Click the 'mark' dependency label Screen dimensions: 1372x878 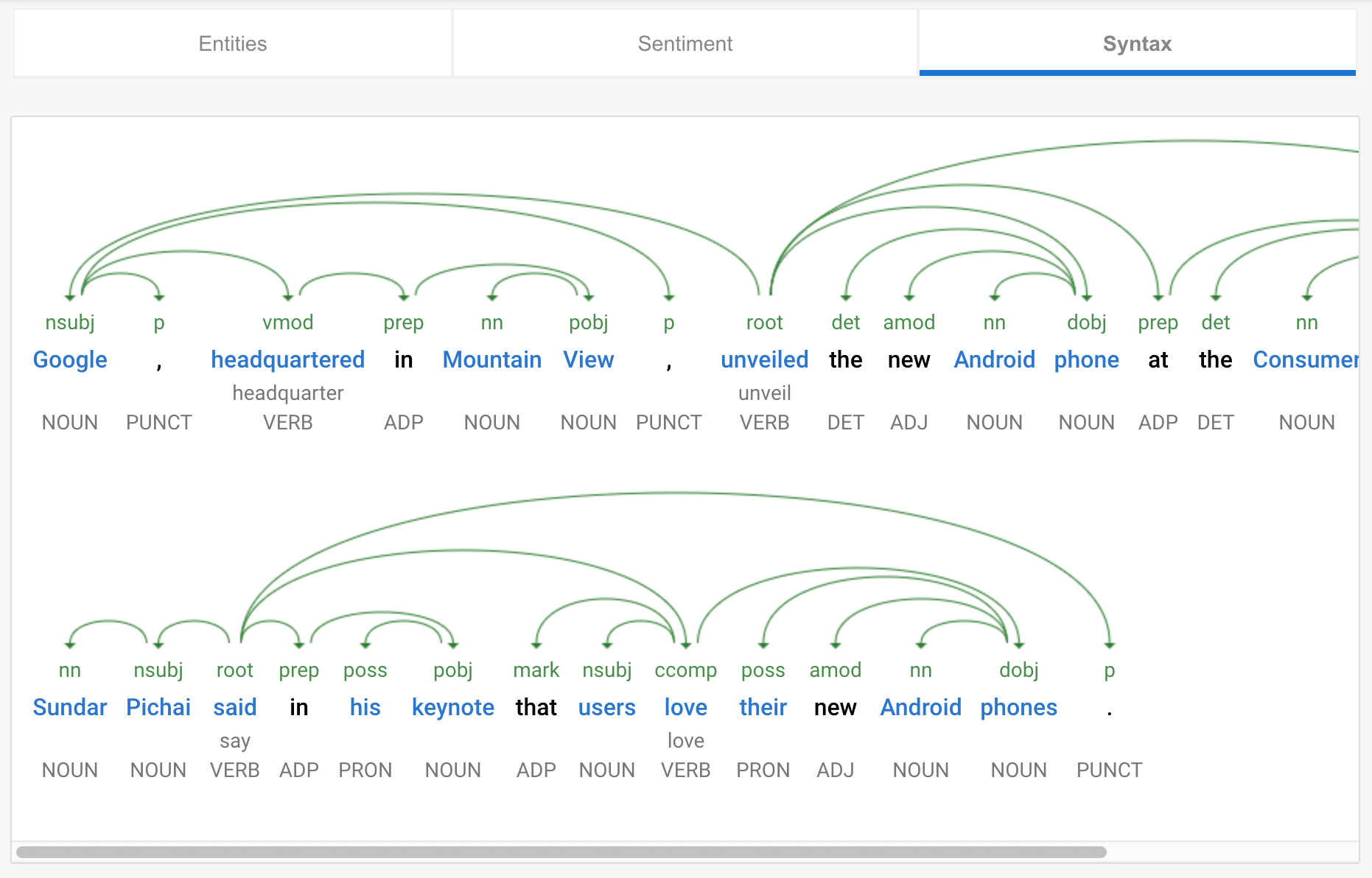[x=536, y=670]
